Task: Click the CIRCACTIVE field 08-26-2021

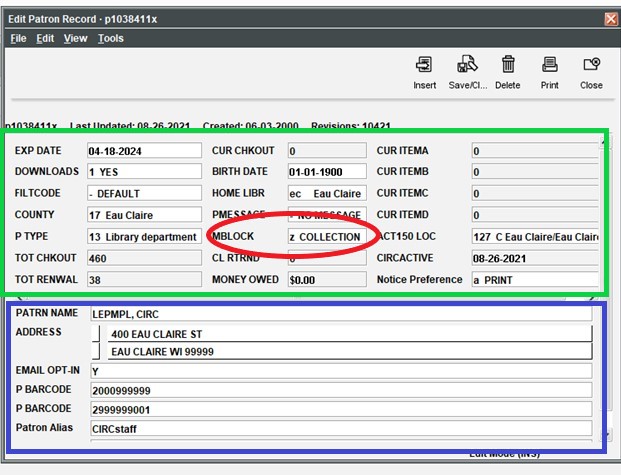Action: point(535,258)
